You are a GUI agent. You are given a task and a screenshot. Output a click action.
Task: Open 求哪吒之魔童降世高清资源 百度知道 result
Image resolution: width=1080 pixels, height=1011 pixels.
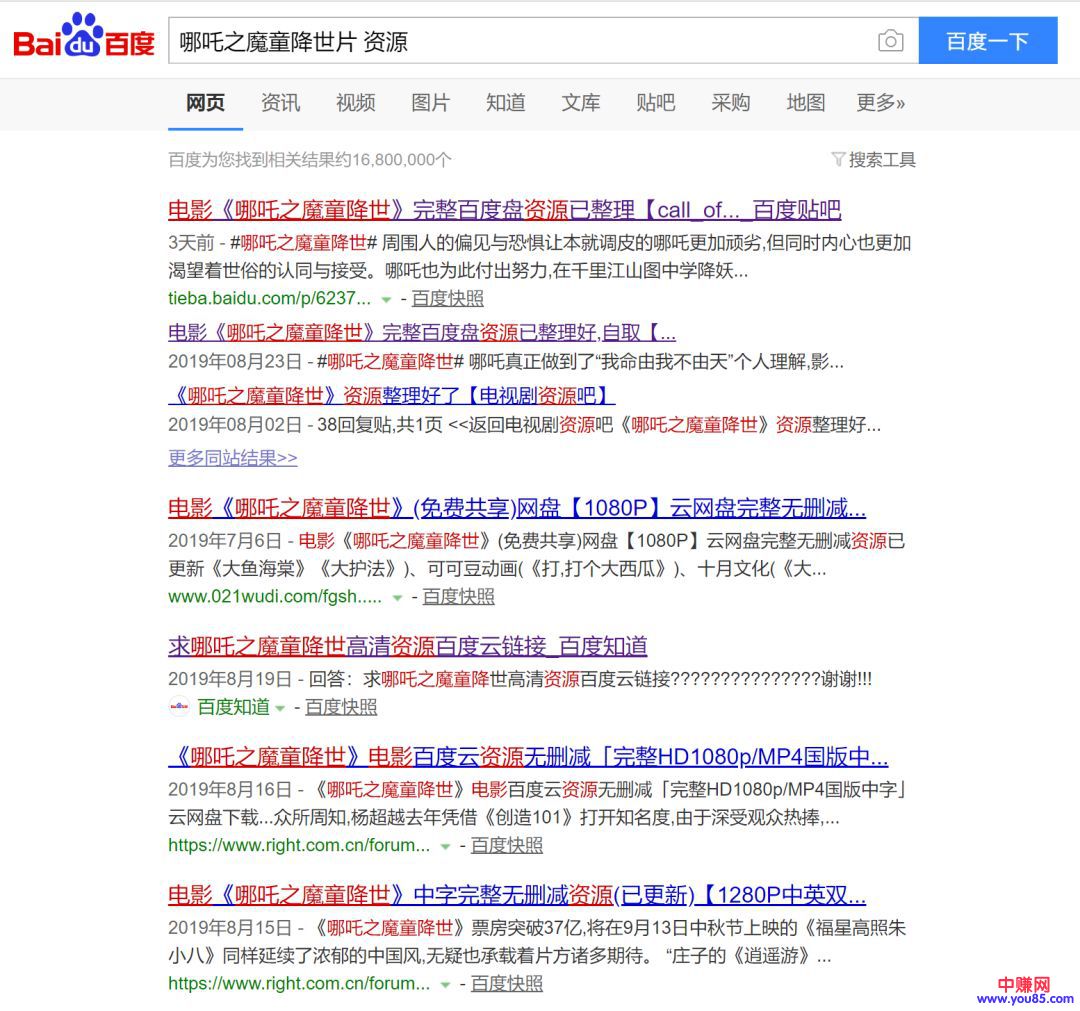click(407, 646)
